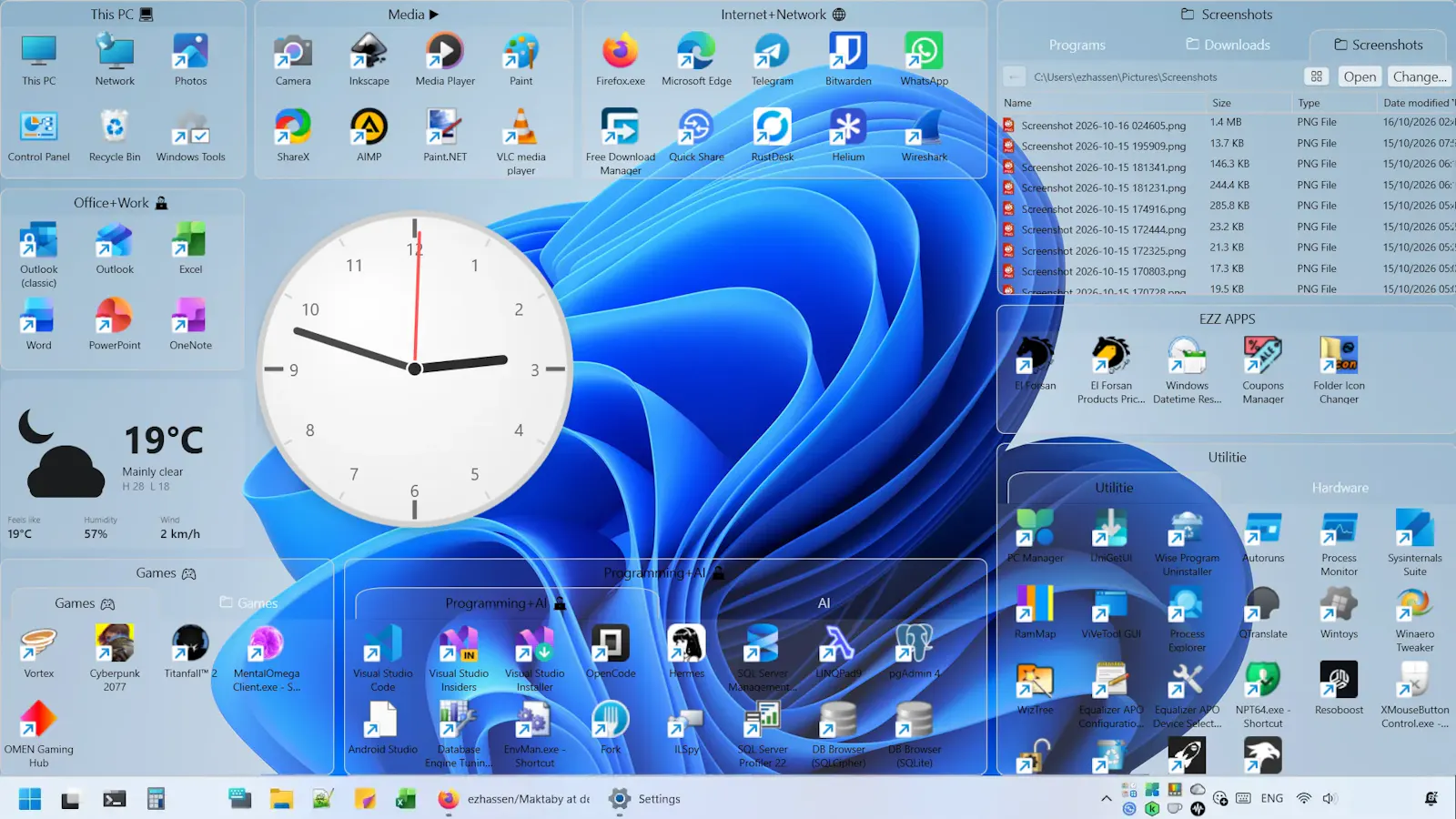Open File Explorer in taskbar
This screenshot has width=1456, height=819.
pyautogui.click(x=281, y=799)
